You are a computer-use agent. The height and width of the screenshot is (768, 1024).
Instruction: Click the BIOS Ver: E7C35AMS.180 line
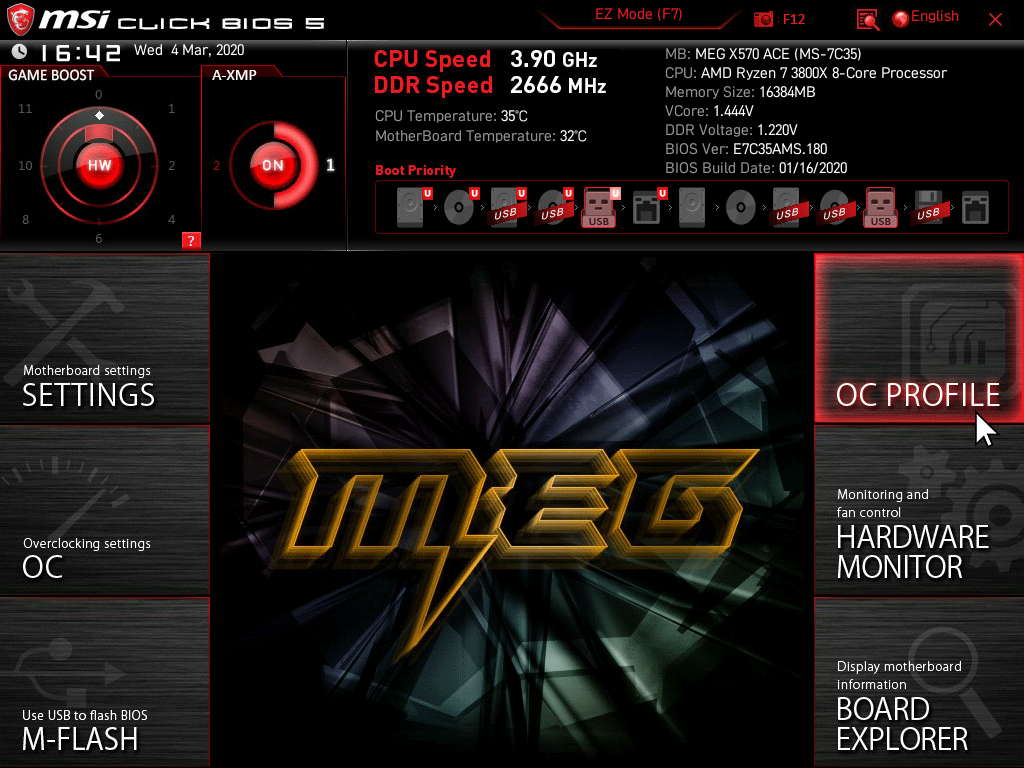tap(746, 149)
